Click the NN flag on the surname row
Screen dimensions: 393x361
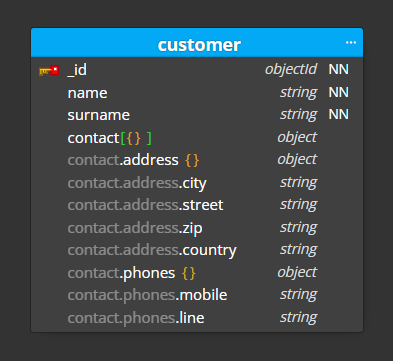(x=339, y=114)
